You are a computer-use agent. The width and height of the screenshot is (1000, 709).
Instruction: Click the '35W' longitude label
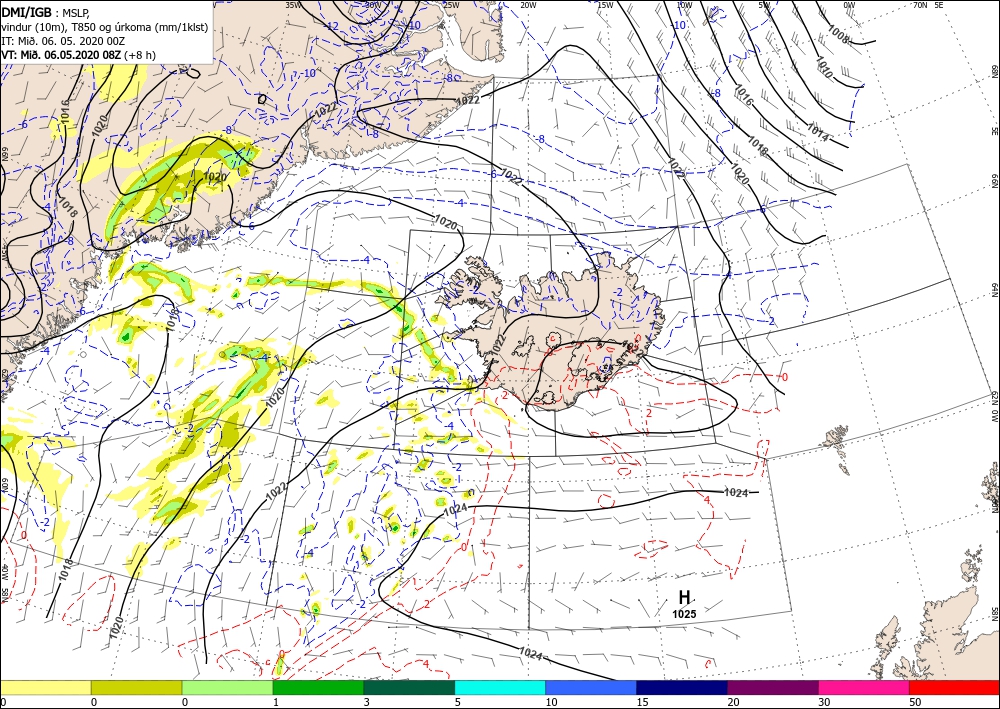293,5
